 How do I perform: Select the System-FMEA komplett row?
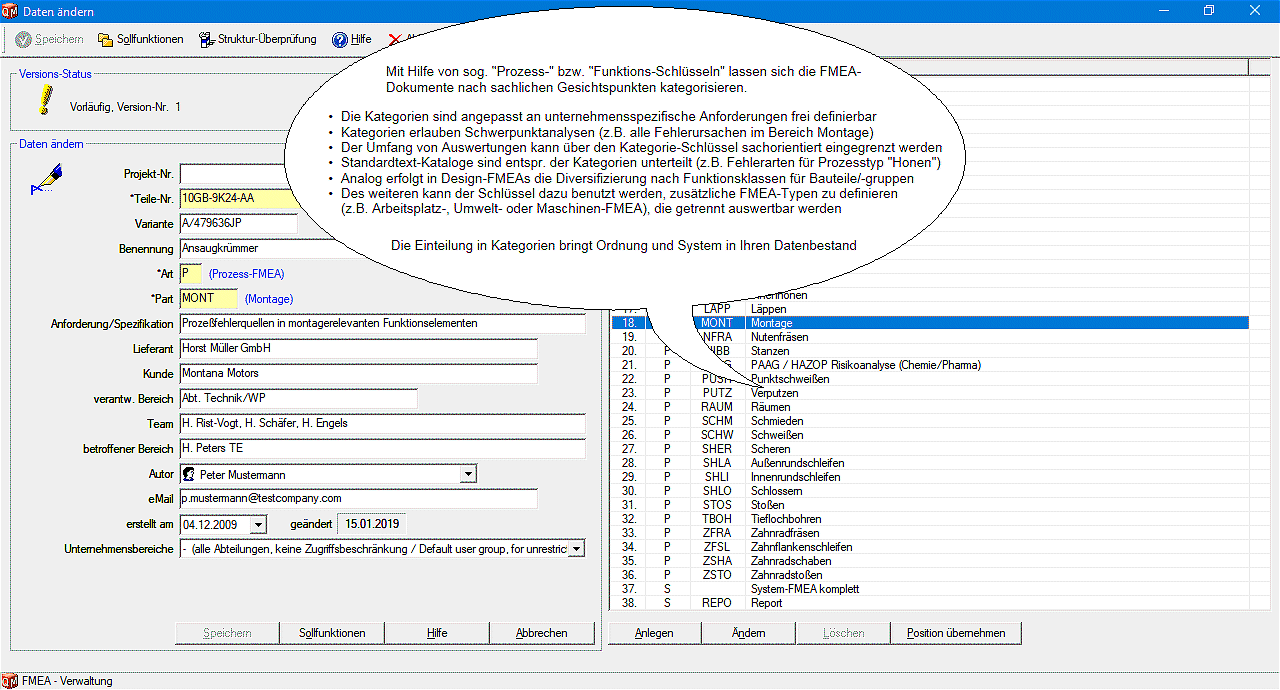[x=929, y=589]
